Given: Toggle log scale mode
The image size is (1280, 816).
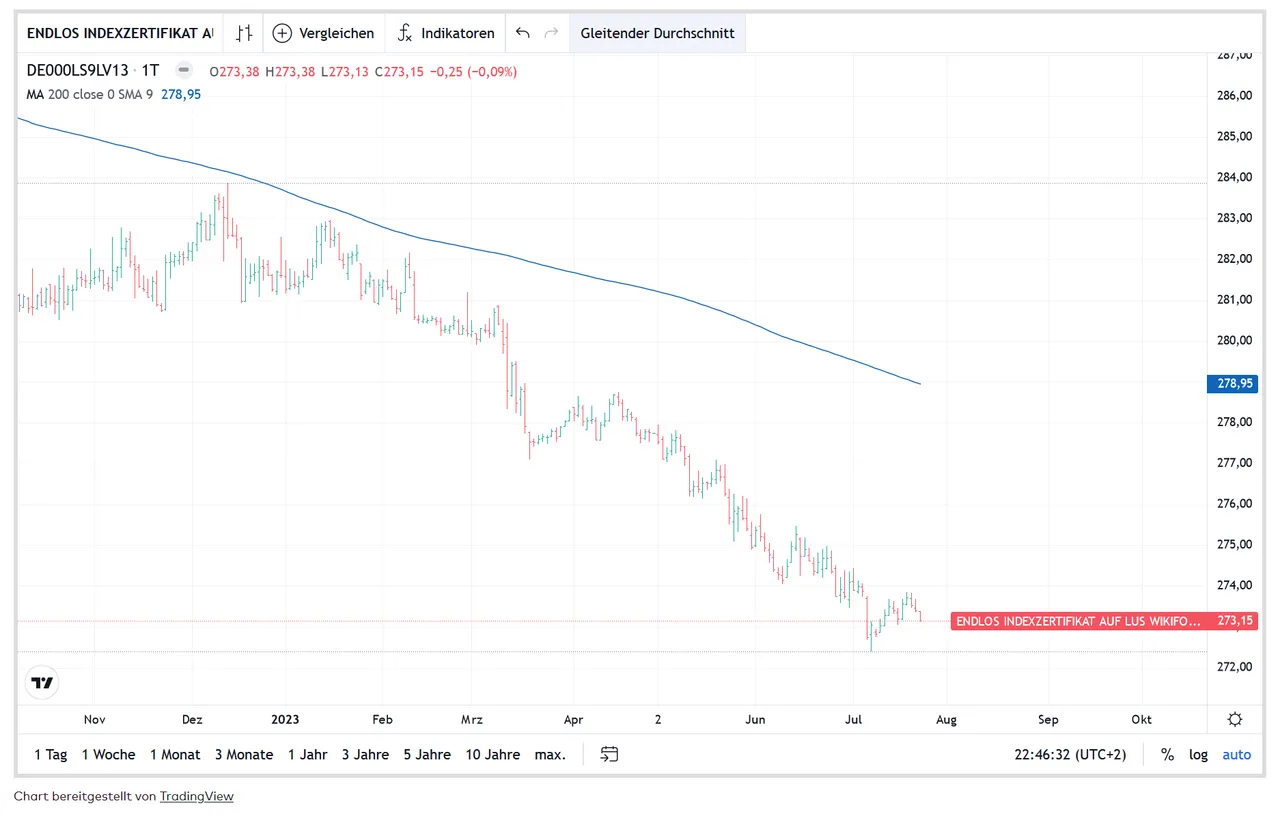Looking at the screenshot, I should click(1198, 755).
